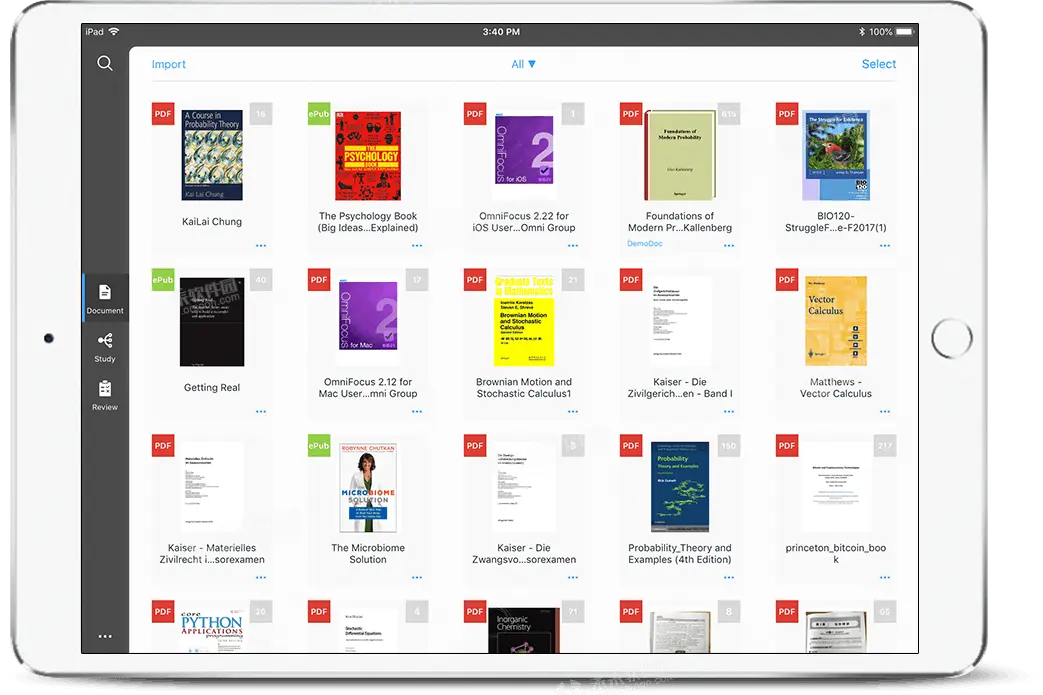Open more options for Getting Real

[x=261, y=412]
